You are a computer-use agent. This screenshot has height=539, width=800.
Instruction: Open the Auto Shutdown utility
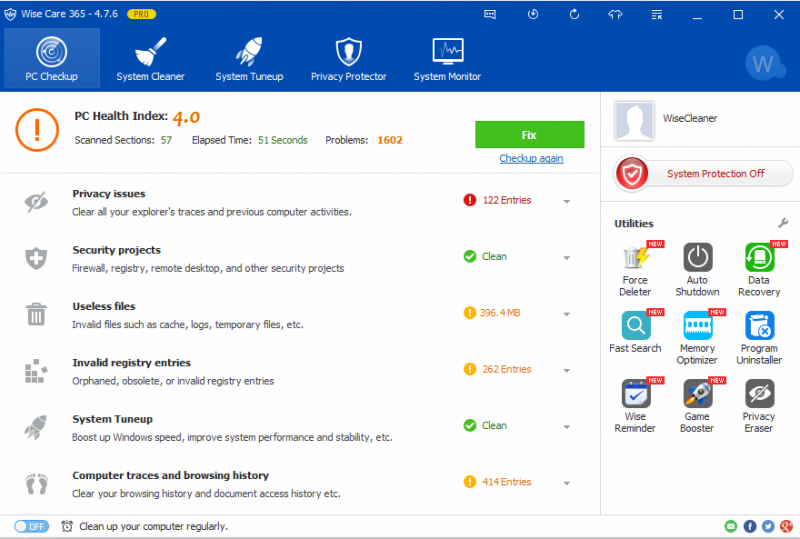pyautogui.click(x=697, y=270)
